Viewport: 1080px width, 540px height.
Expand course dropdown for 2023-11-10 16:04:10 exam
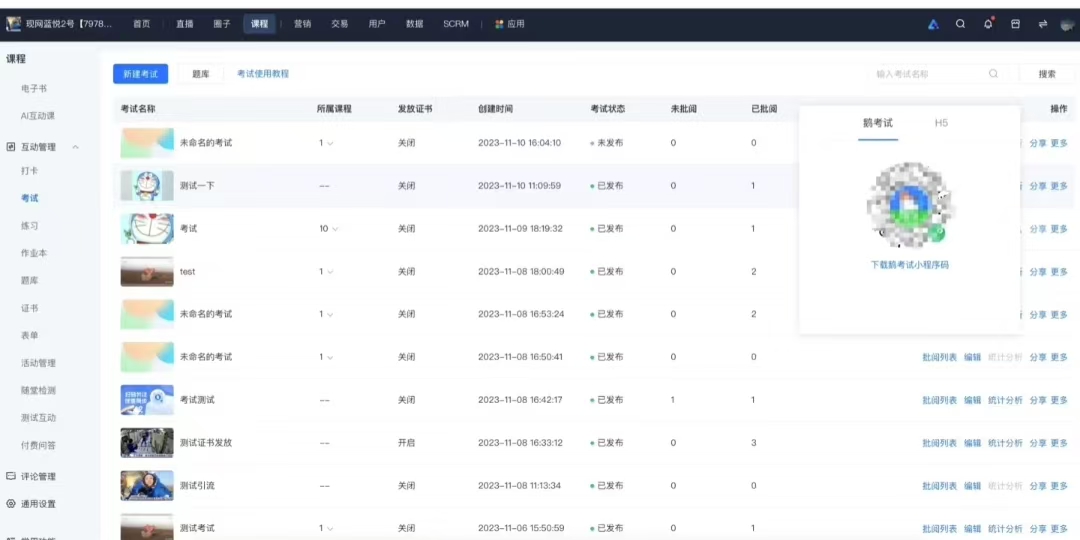(x=330, y=143)
